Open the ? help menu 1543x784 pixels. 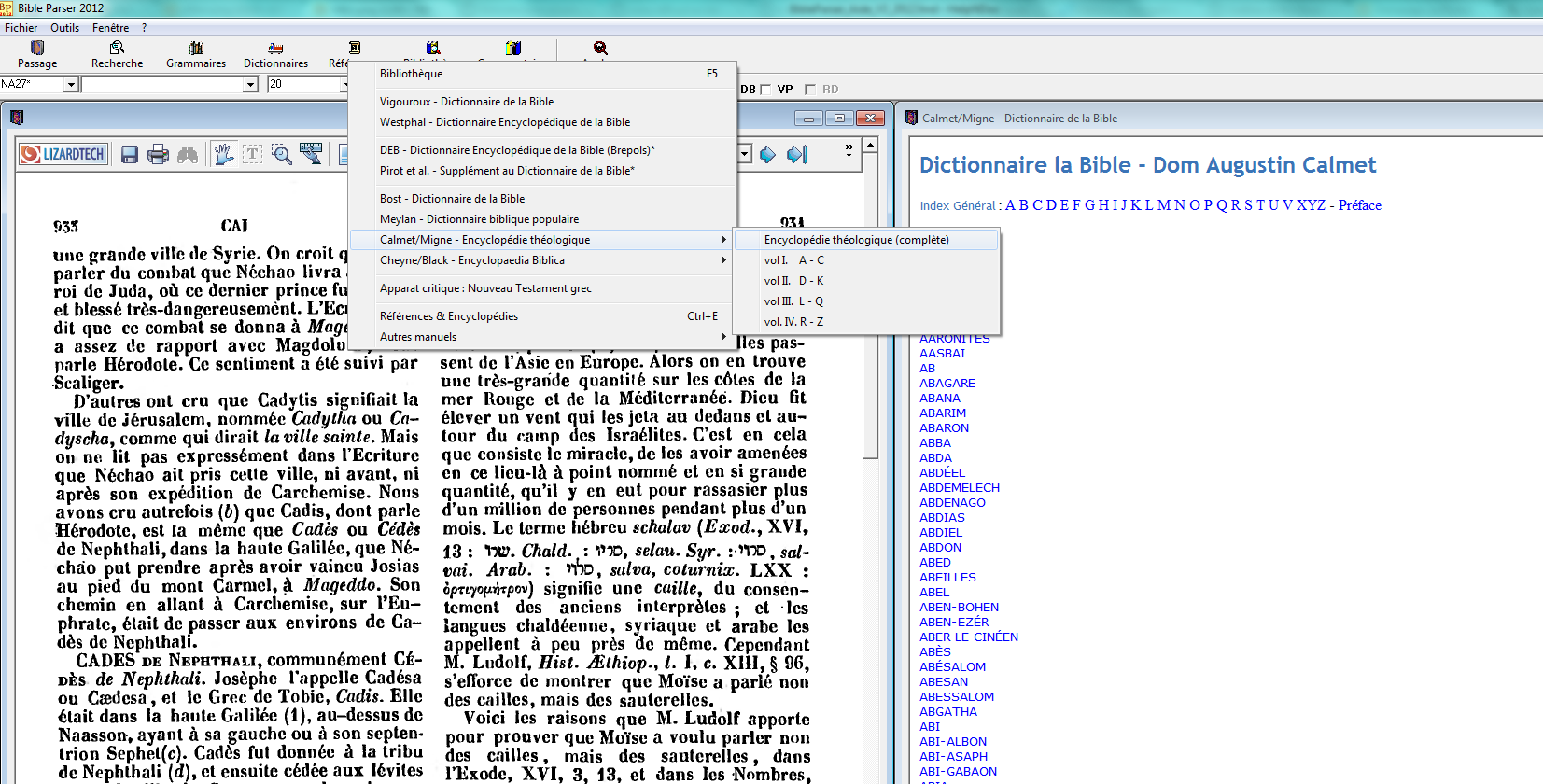[x=145, y=28]
